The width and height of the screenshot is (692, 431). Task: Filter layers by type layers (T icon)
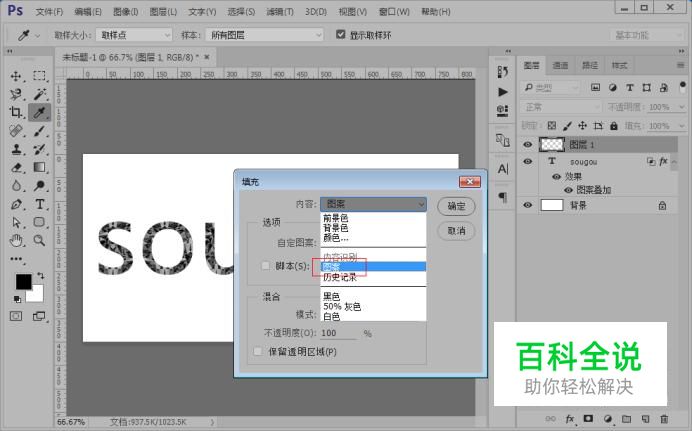630,88
